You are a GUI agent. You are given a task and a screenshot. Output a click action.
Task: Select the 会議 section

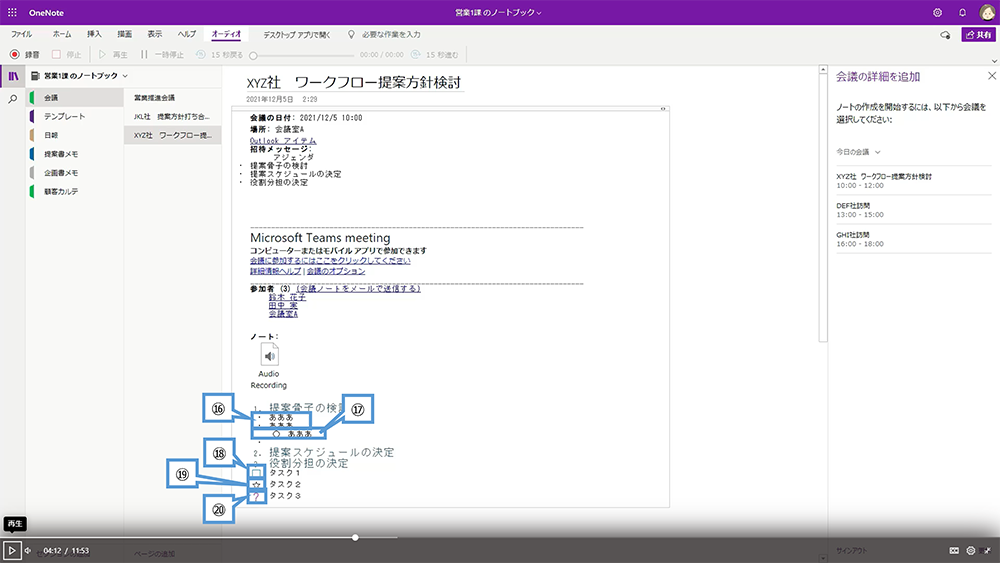pos(75,98)
